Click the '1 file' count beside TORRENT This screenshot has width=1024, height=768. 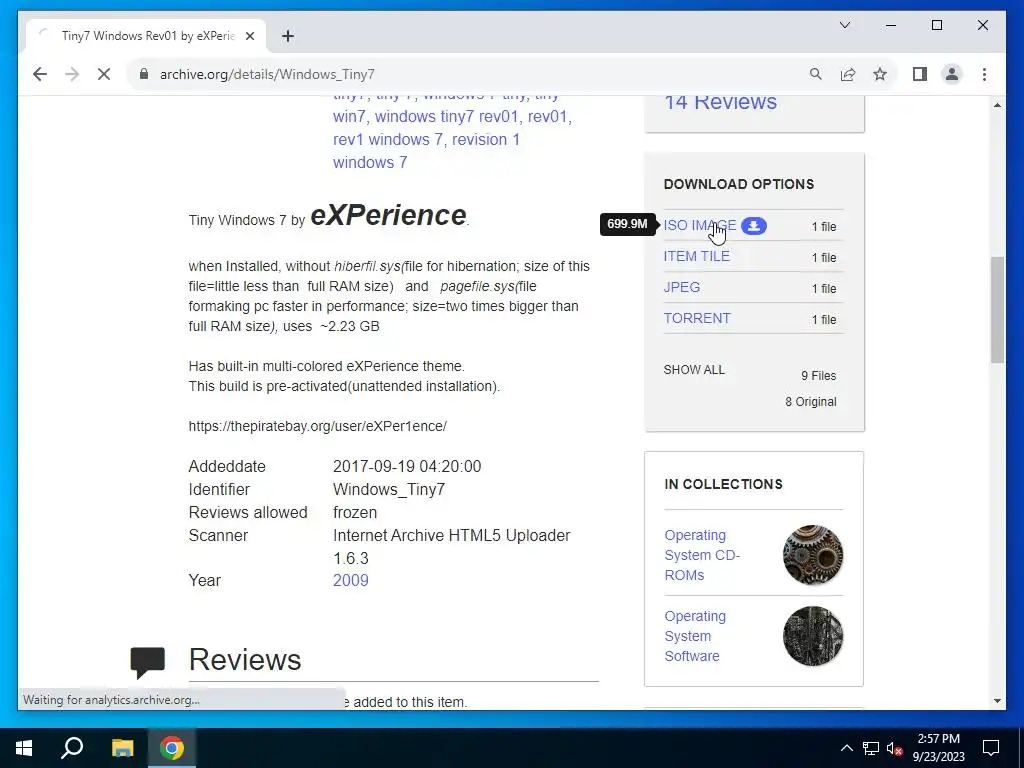(x=824, y=319)
